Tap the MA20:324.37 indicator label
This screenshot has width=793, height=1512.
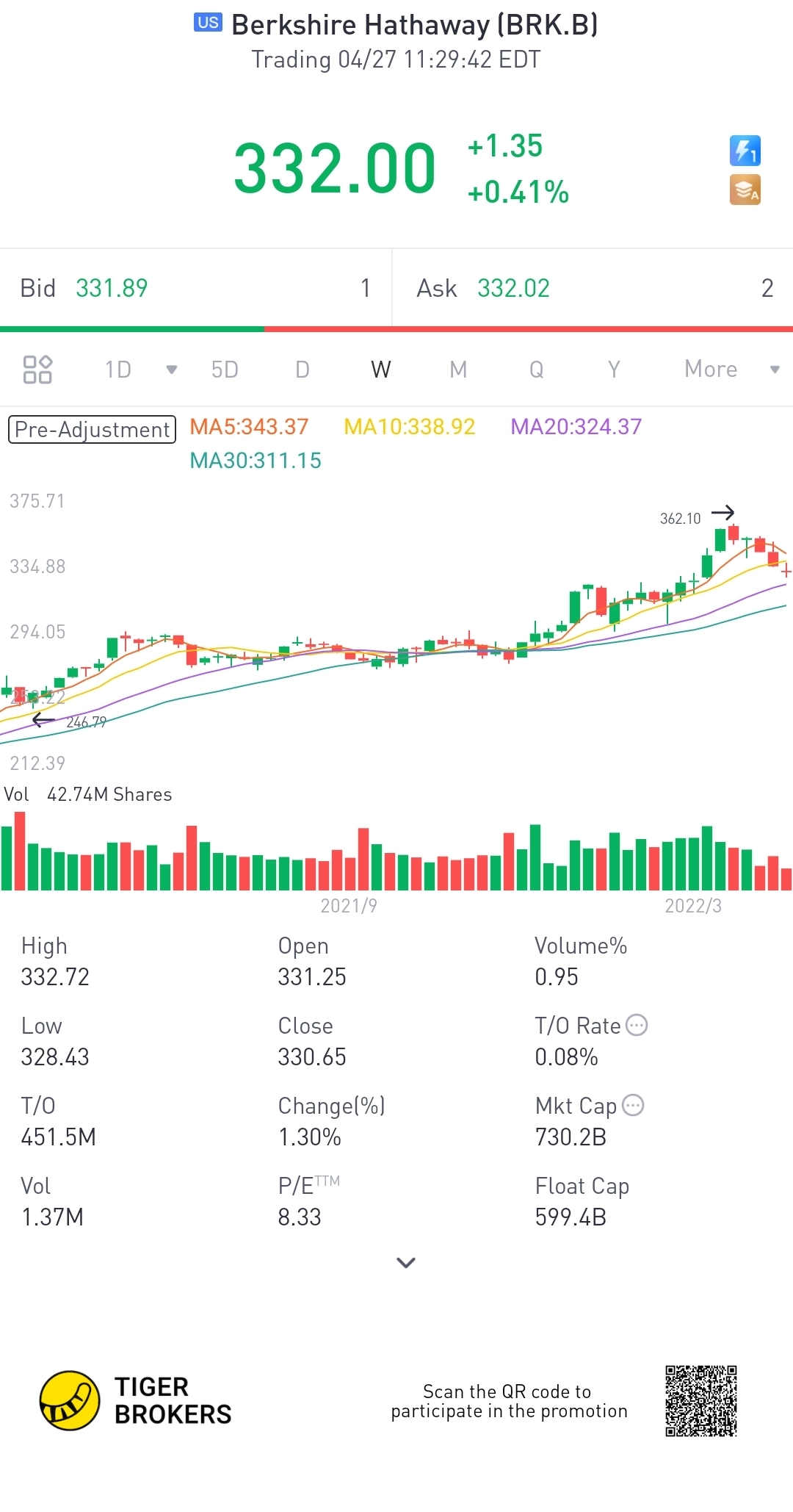coord(576,427)
